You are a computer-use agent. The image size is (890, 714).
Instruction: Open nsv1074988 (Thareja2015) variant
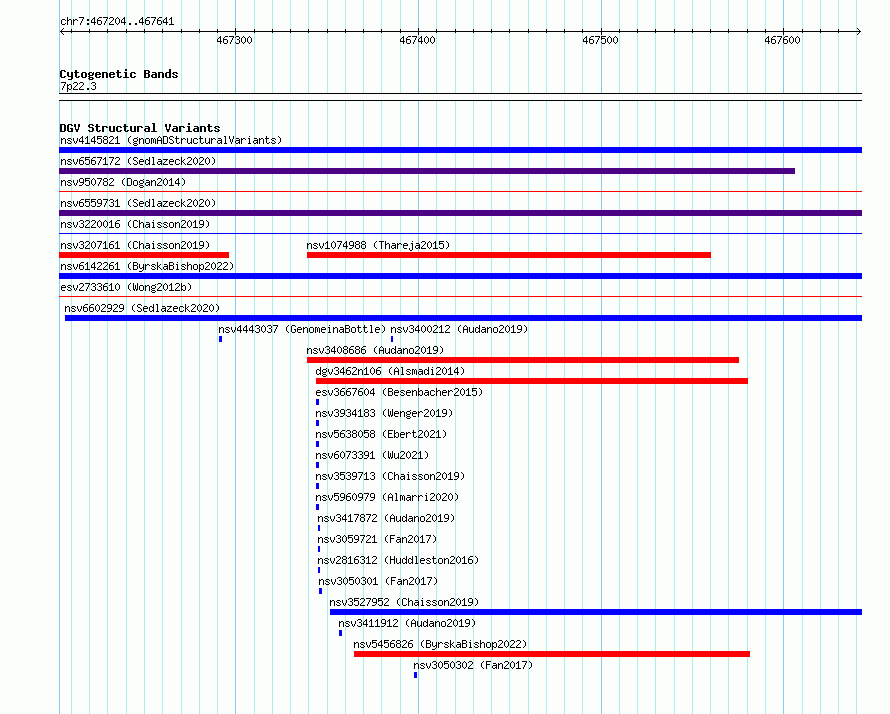pyautogui.click(x=378, y=245)
